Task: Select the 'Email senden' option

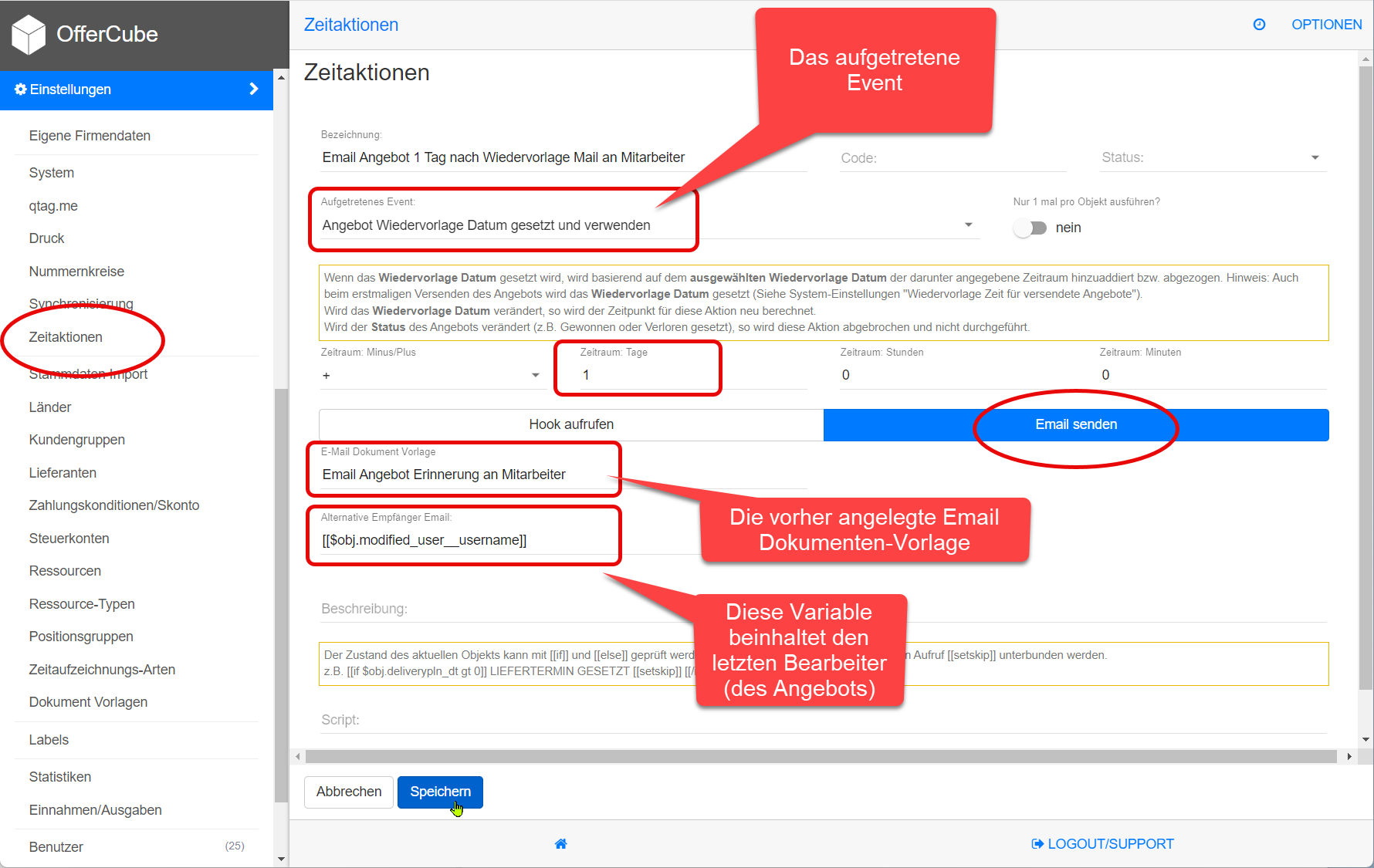Action: [x=1075, y=425]
